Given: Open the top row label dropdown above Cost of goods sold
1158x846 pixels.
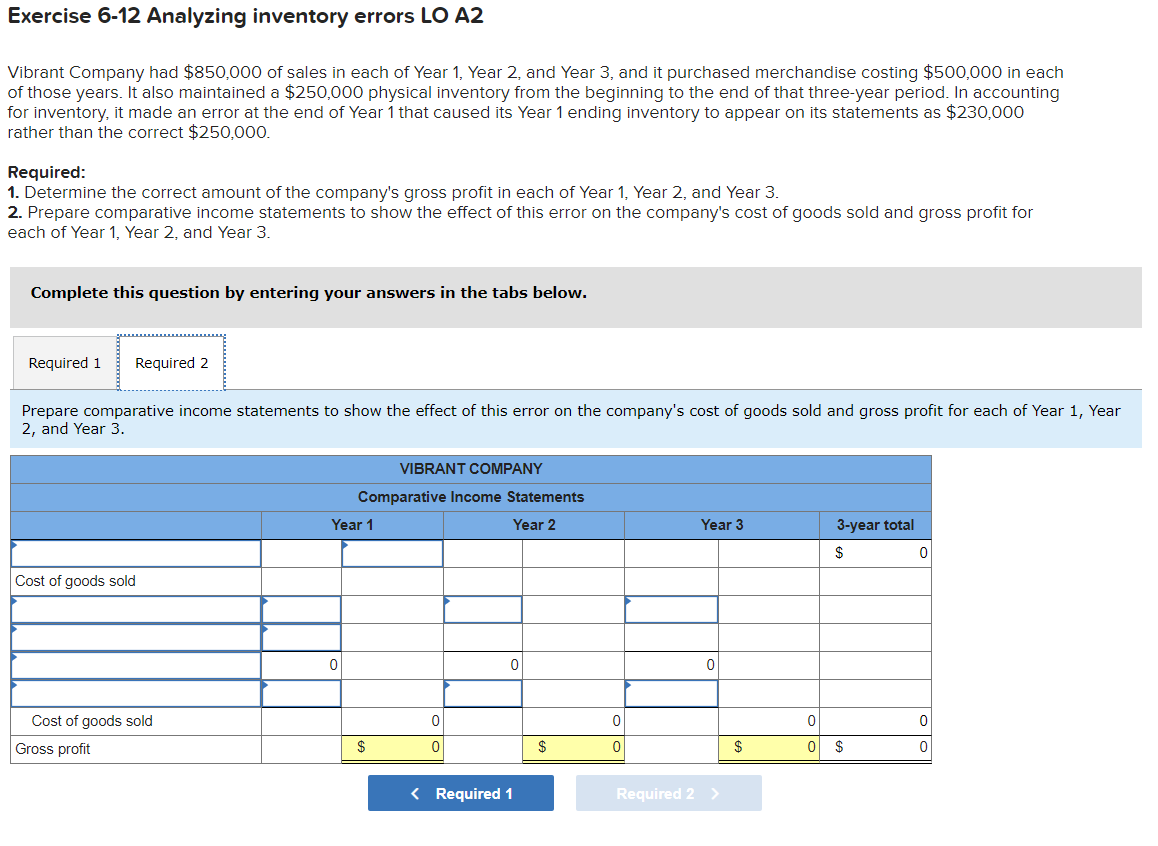Looking at the screenshot, I should click(135, 552).
